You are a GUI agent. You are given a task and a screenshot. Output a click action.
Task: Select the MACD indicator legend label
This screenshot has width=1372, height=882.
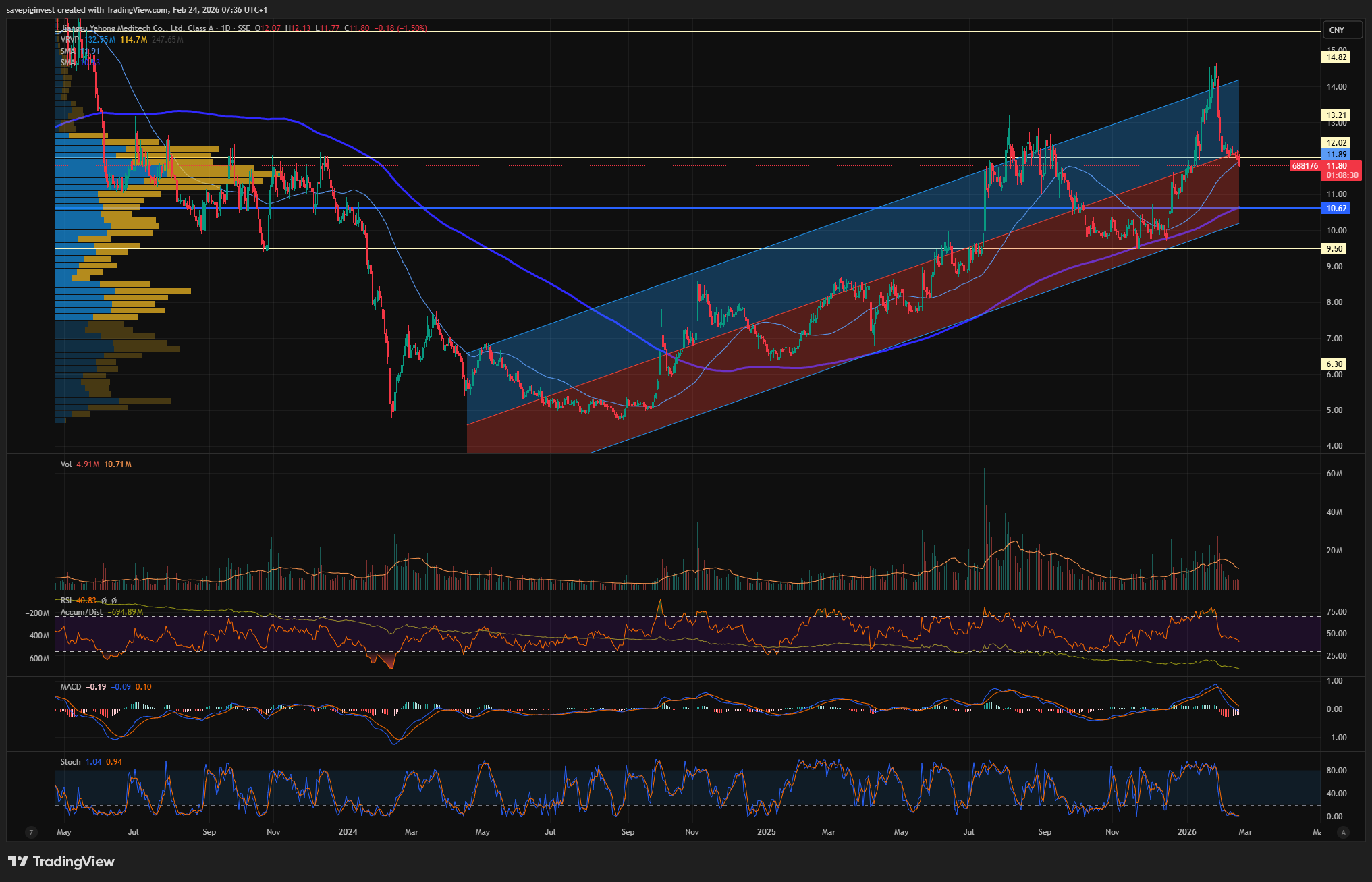coord(70,686)
